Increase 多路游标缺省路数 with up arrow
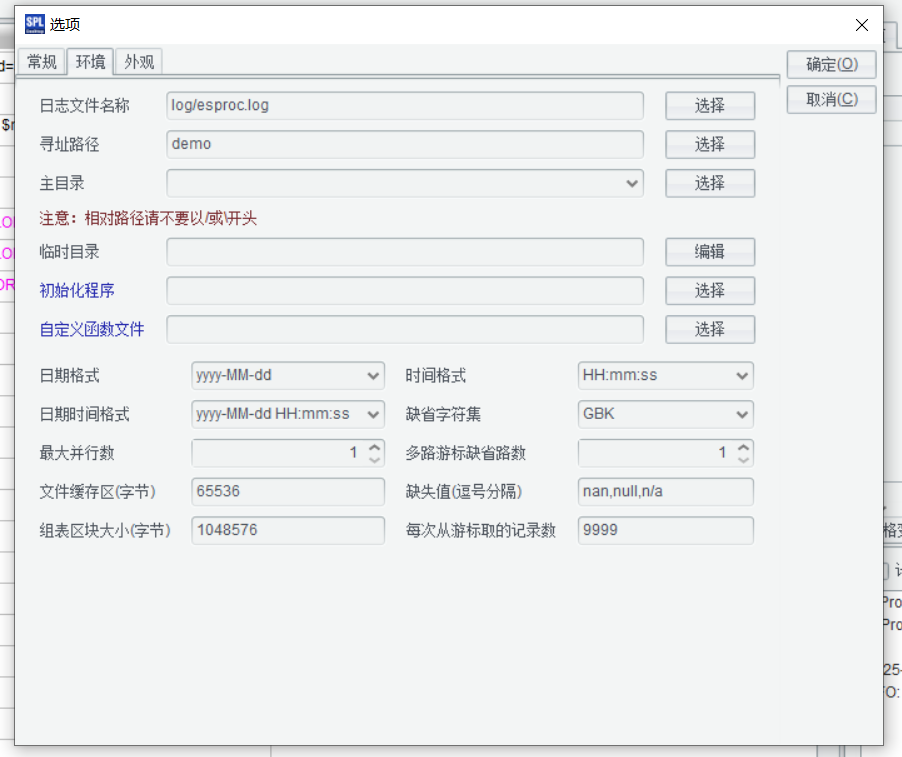Viewport: 902px width, 757px height. tap(743, 447)
